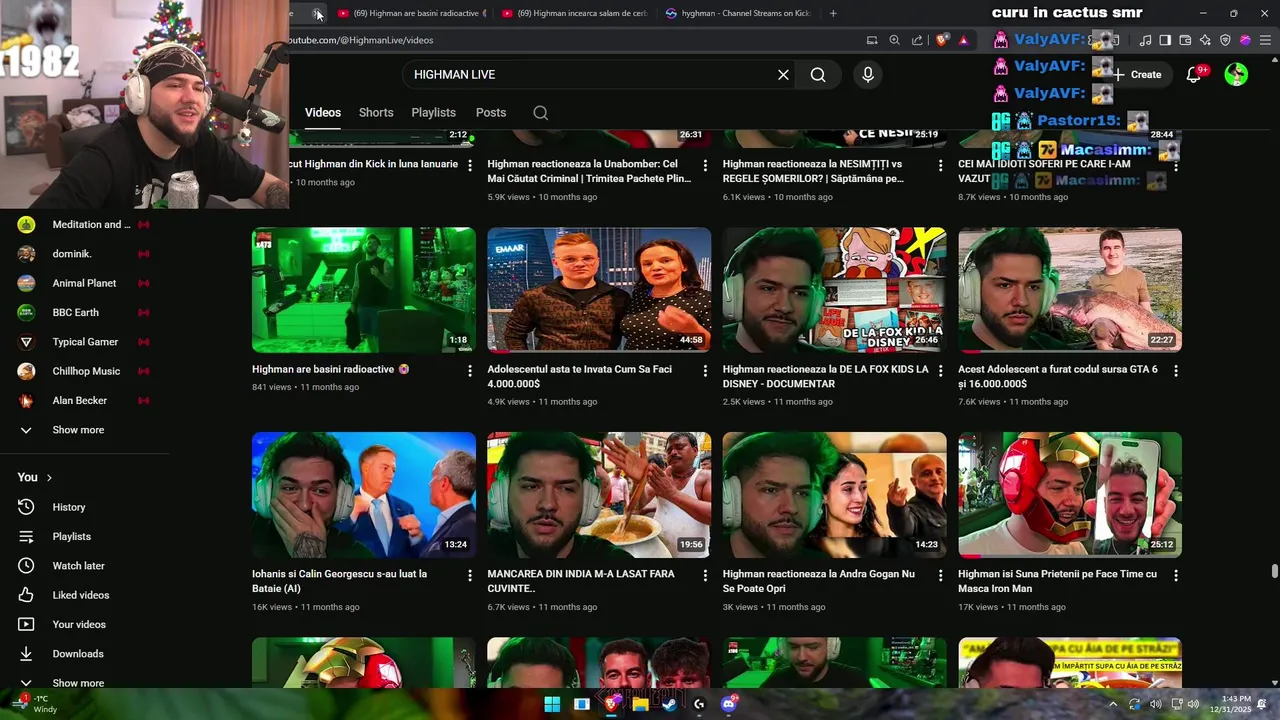Click the browser address bar URL
The image size is (1280, 720).
[x=361, y=40]
